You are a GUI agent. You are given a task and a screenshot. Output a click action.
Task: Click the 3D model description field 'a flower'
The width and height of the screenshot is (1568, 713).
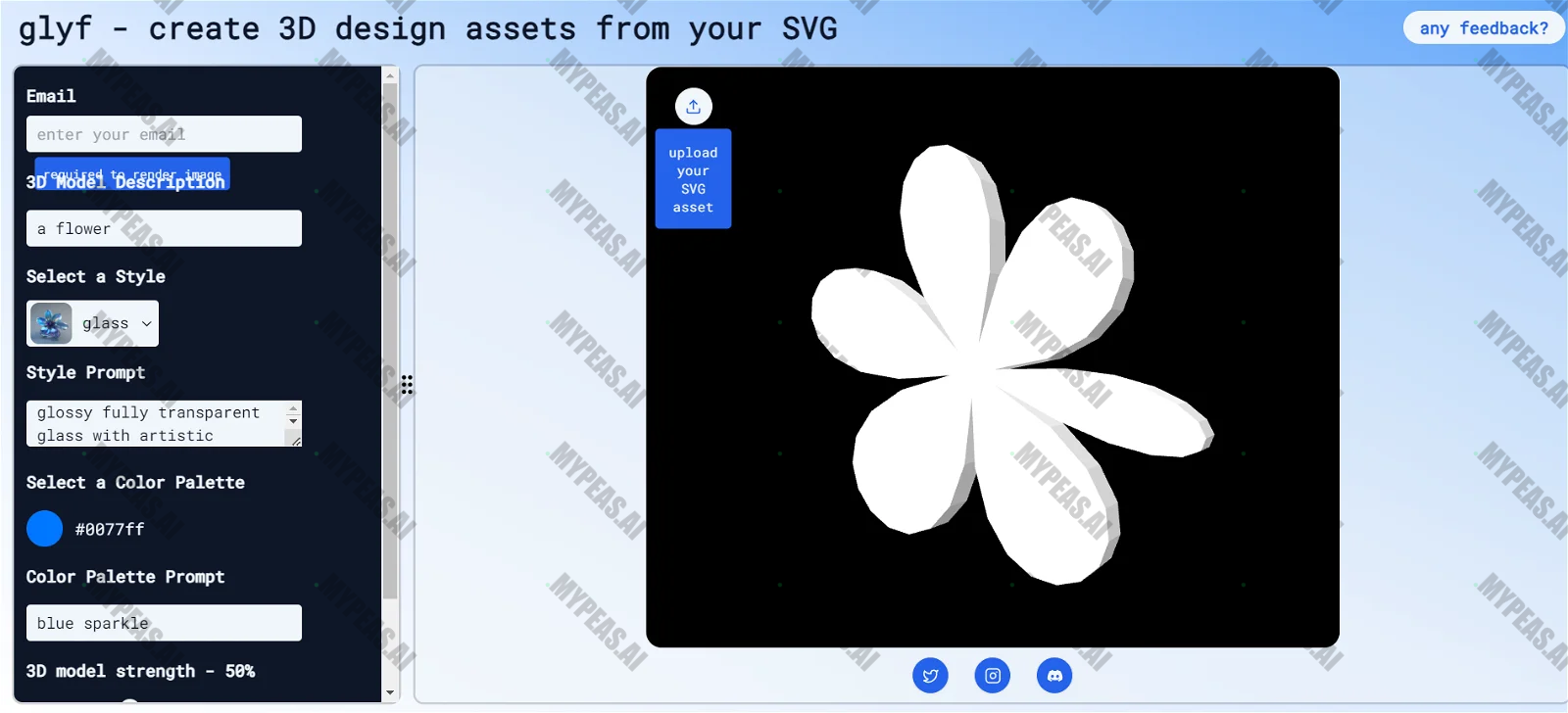coord(164,228)
